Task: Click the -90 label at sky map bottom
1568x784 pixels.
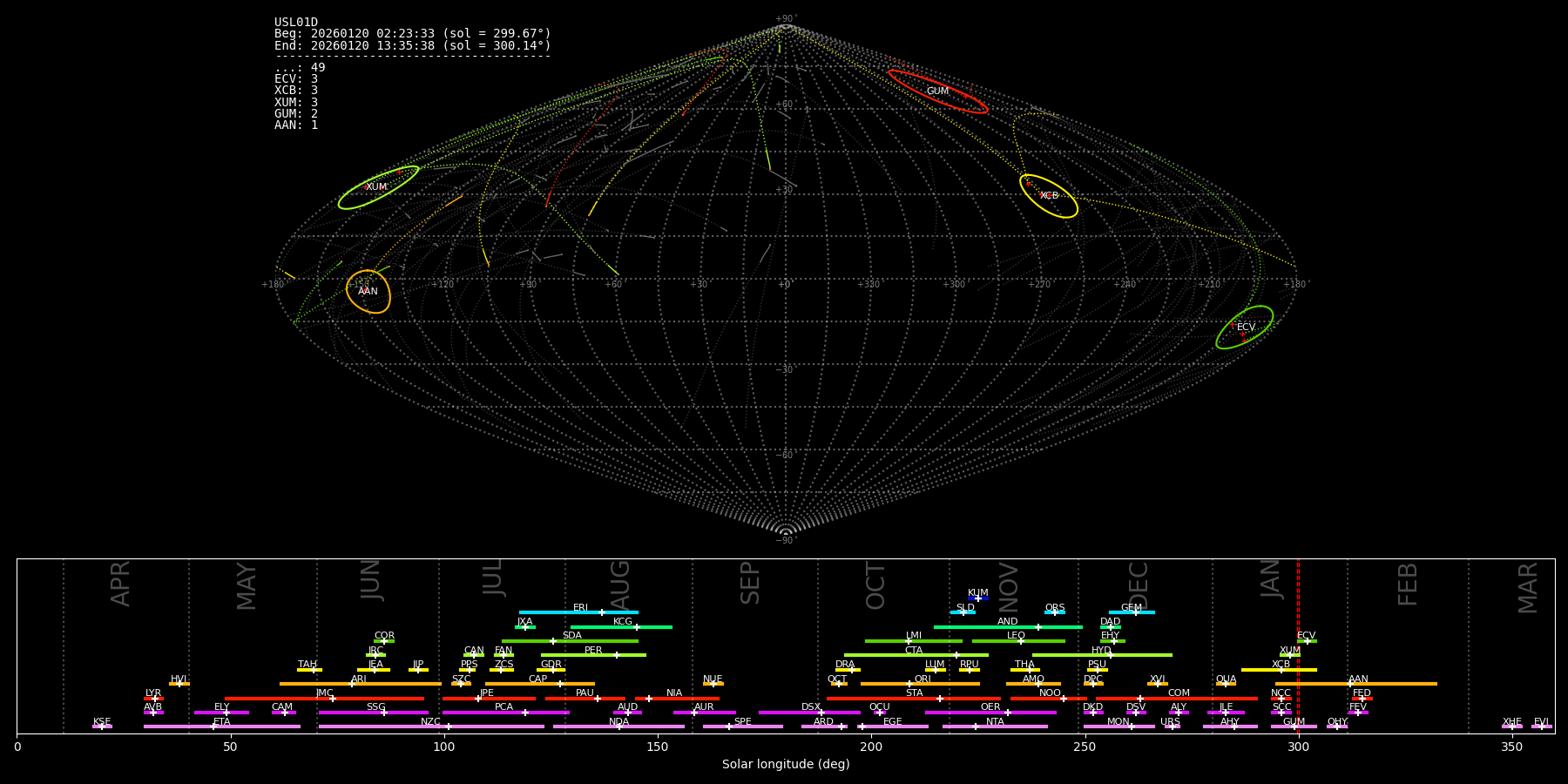Action: click(785, 541)
